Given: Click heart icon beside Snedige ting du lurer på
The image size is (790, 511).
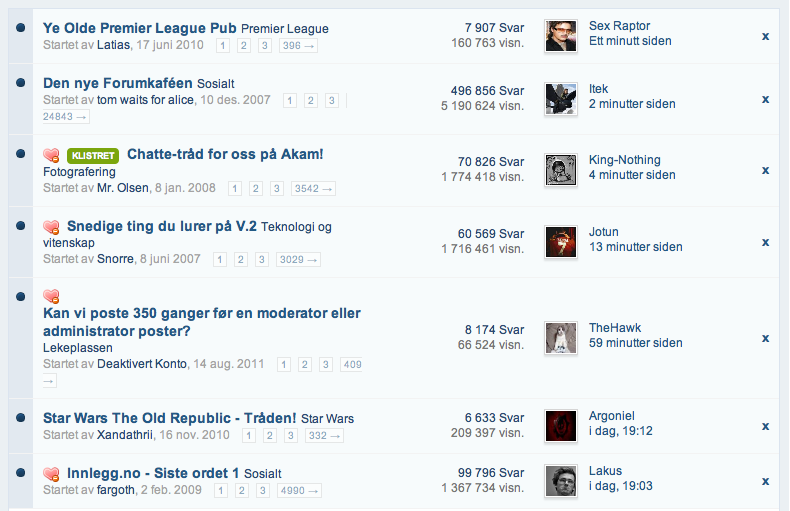Looking at the screenshot, I should (51, 227).
